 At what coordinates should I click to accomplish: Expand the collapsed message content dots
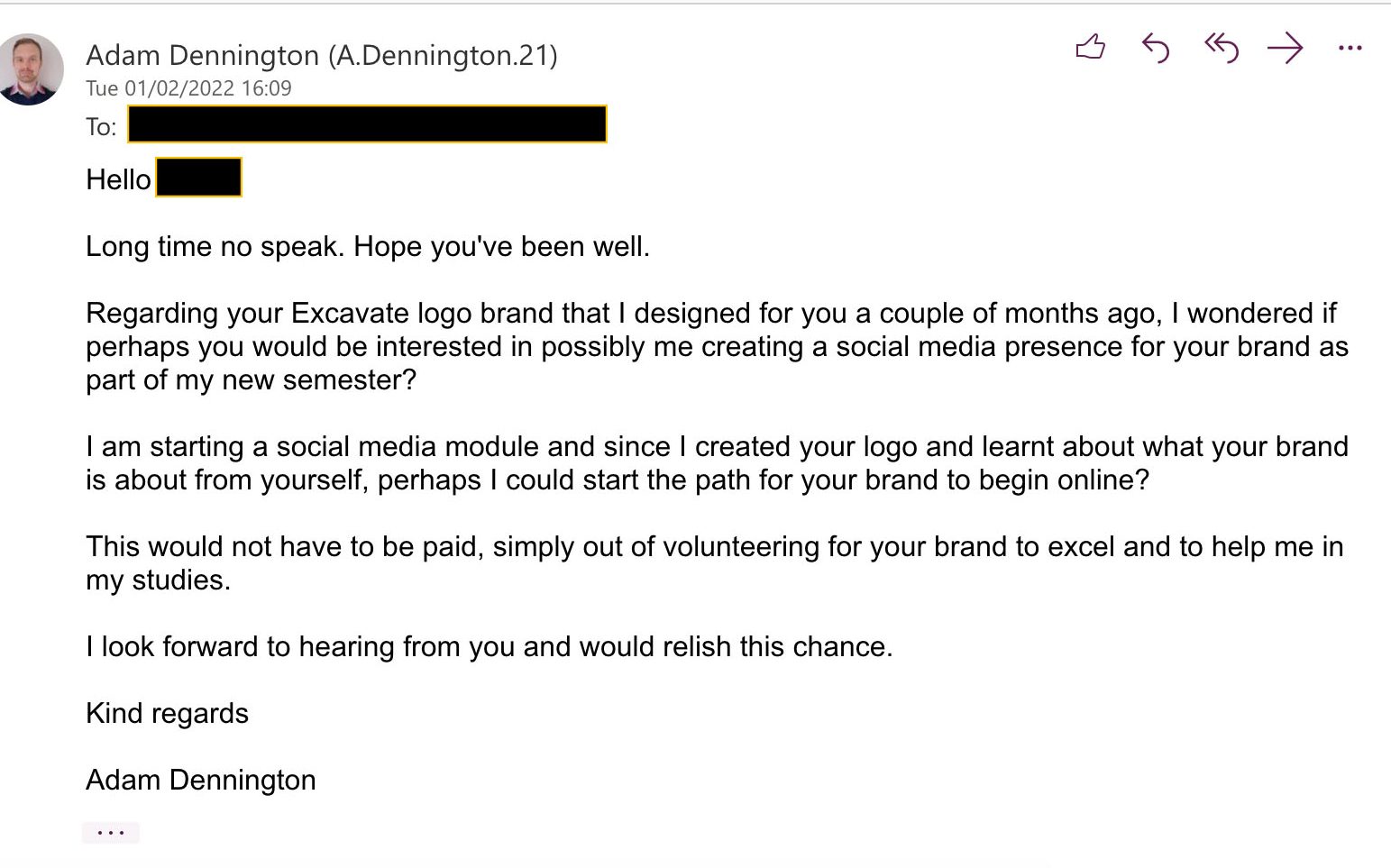[x=110, y=832]
